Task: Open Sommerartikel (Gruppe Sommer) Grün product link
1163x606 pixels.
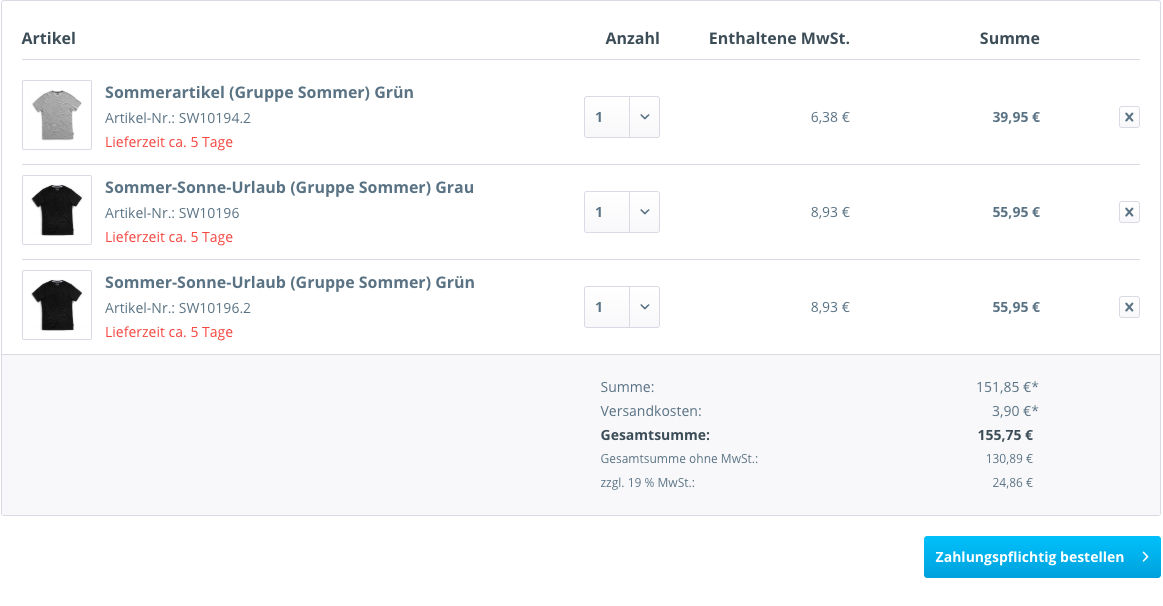Action: (259, 93)
